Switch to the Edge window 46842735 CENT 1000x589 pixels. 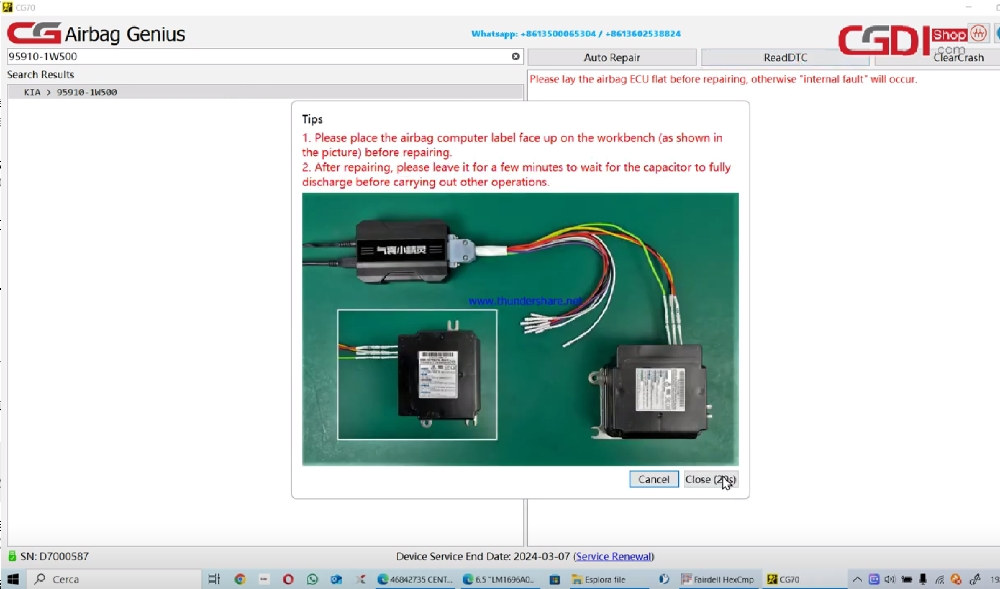click(414, 579)
